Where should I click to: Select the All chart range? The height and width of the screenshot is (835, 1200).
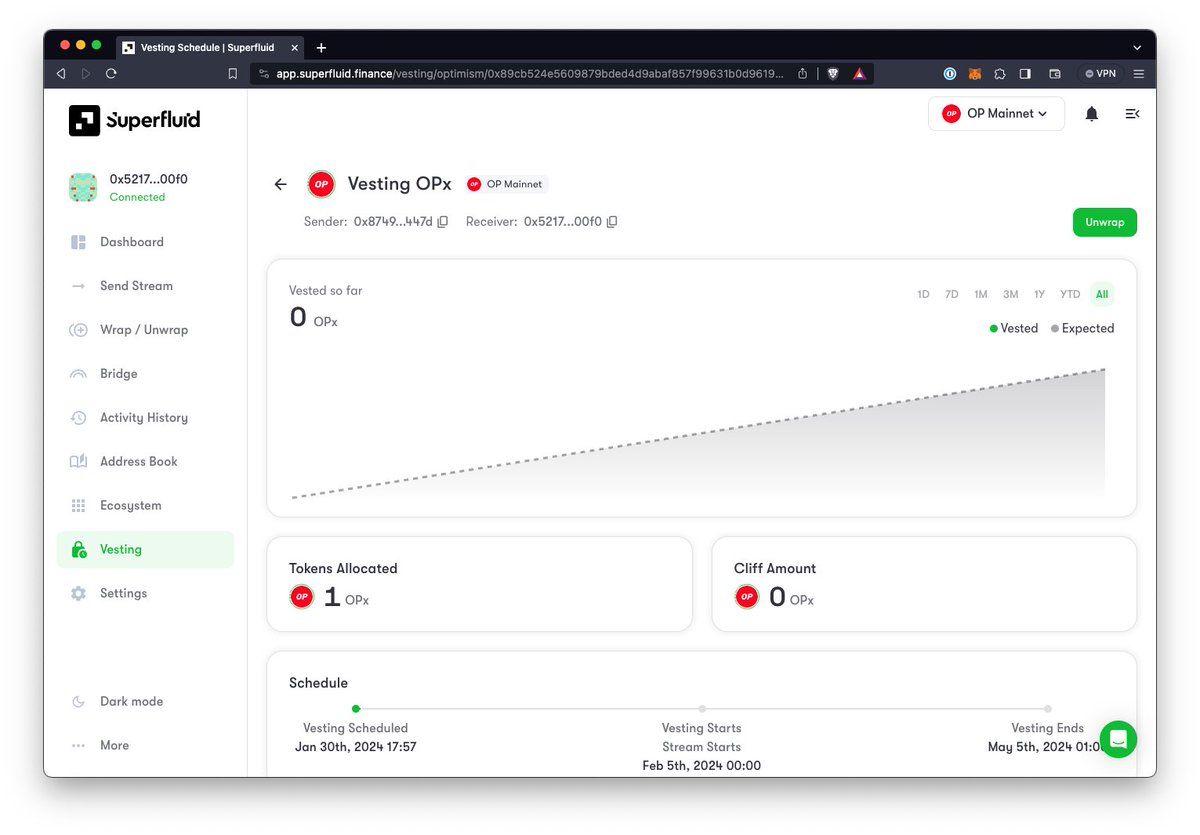pos(1102,294)
